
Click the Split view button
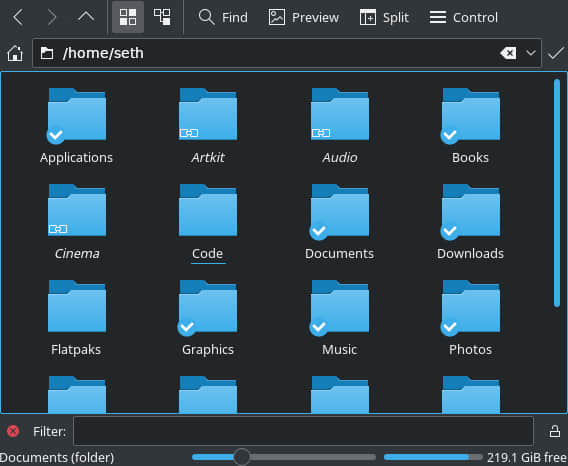coord(384,17)
